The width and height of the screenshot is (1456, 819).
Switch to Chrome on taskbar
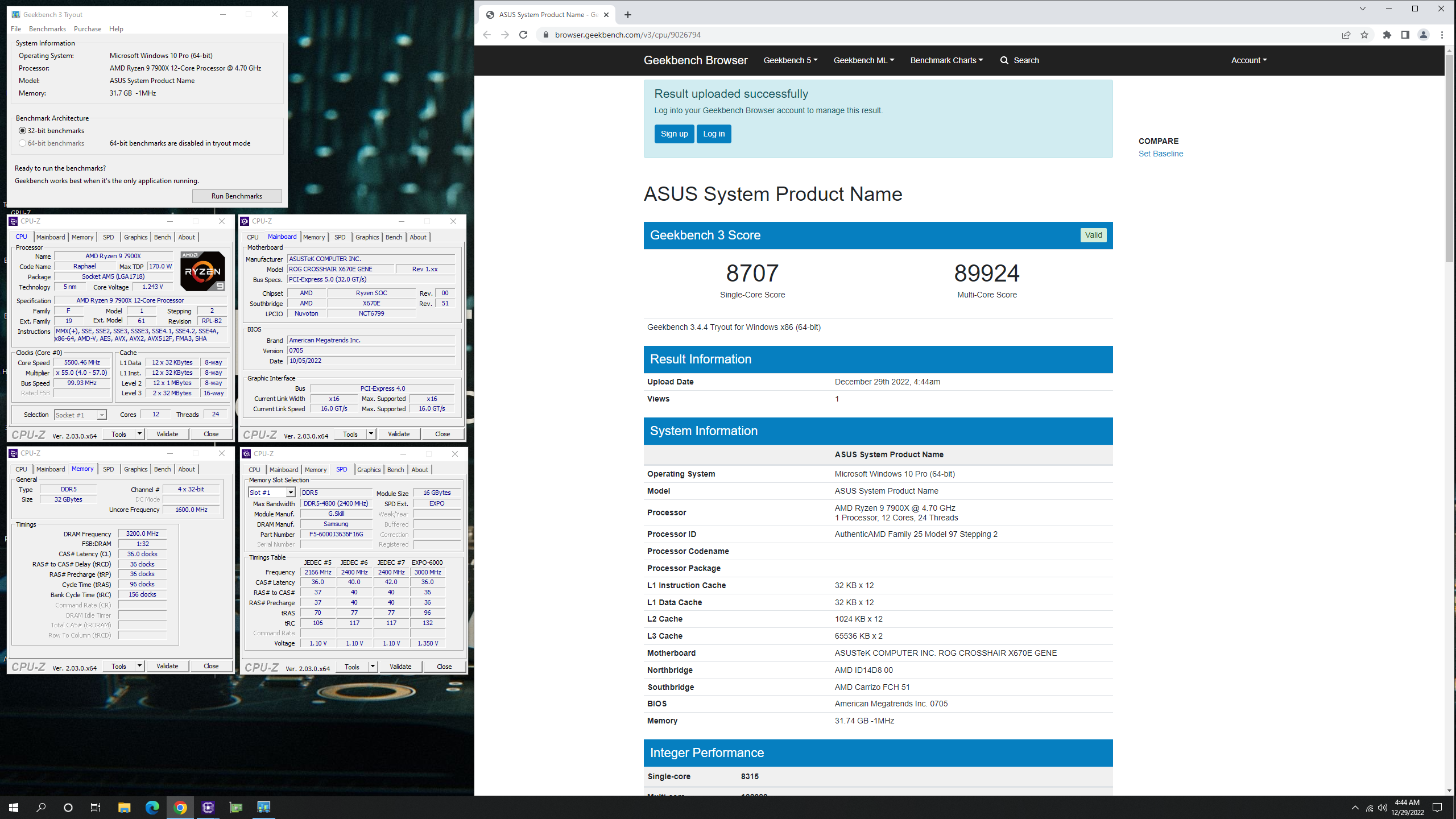(180, 807)
